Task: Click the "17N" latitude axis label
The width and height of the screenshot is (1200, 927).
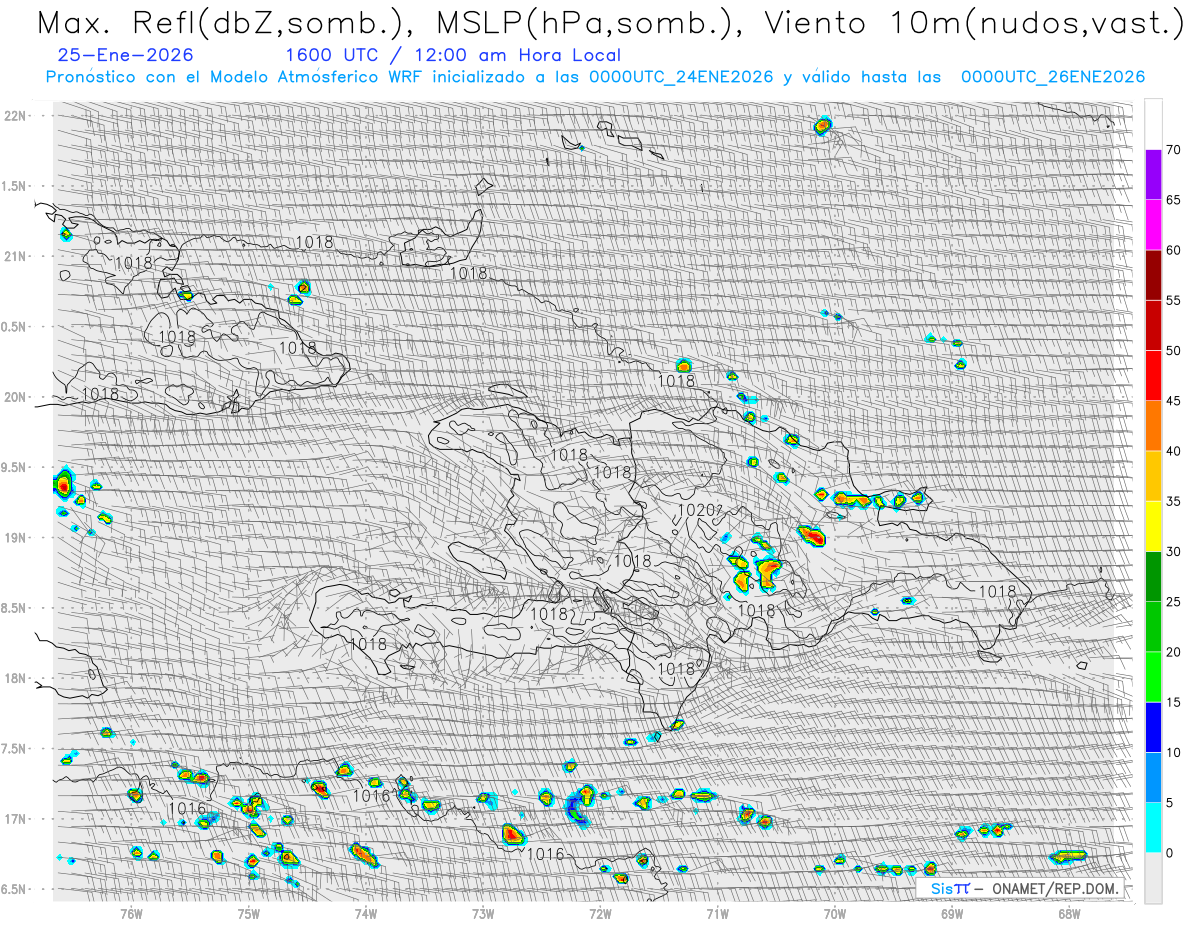Action: pyautogui.click(x=14, y=819)
